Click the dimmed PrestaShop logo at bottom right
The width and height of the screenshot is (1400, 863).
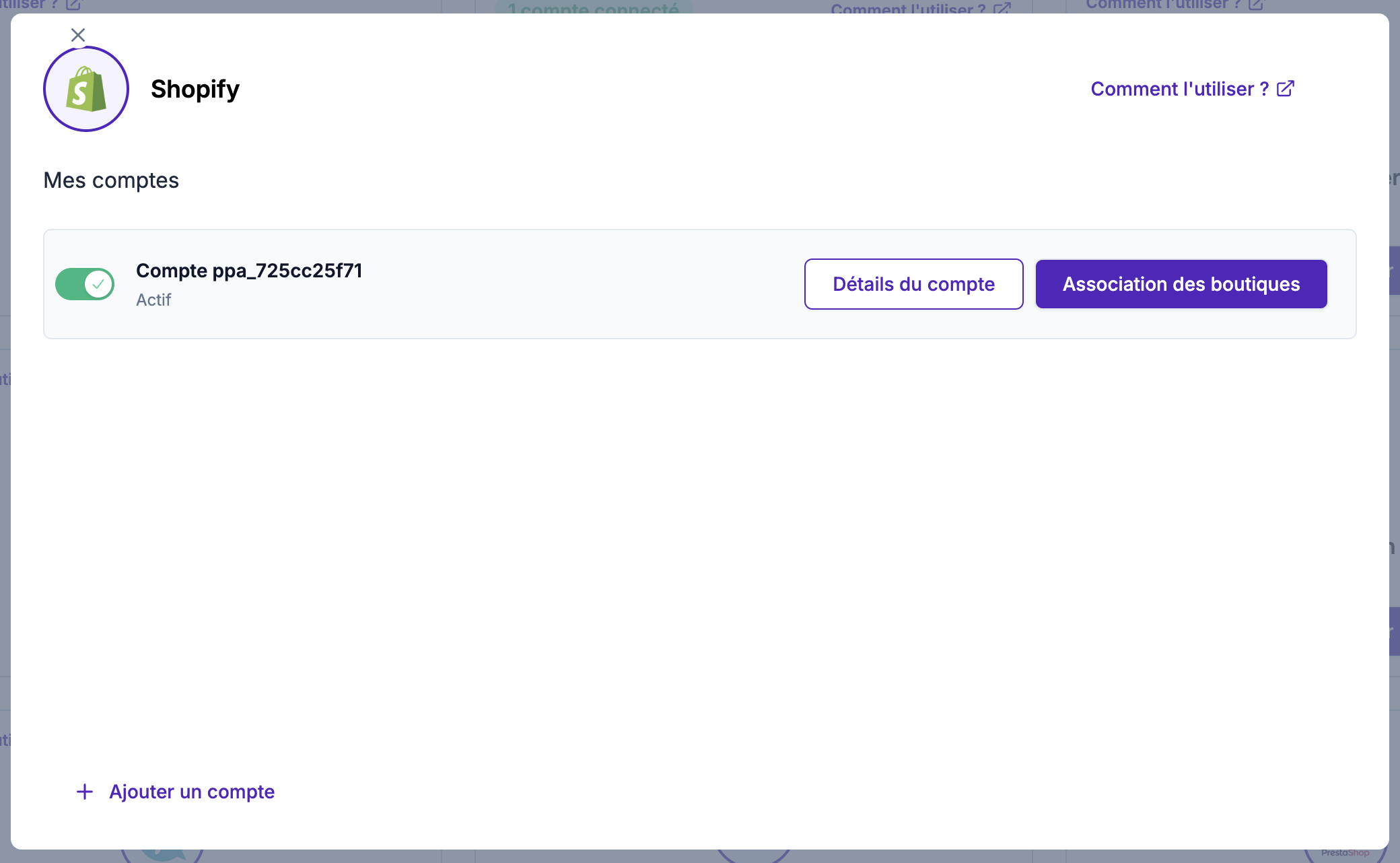pyautogui.click(x=1345, y=853)
